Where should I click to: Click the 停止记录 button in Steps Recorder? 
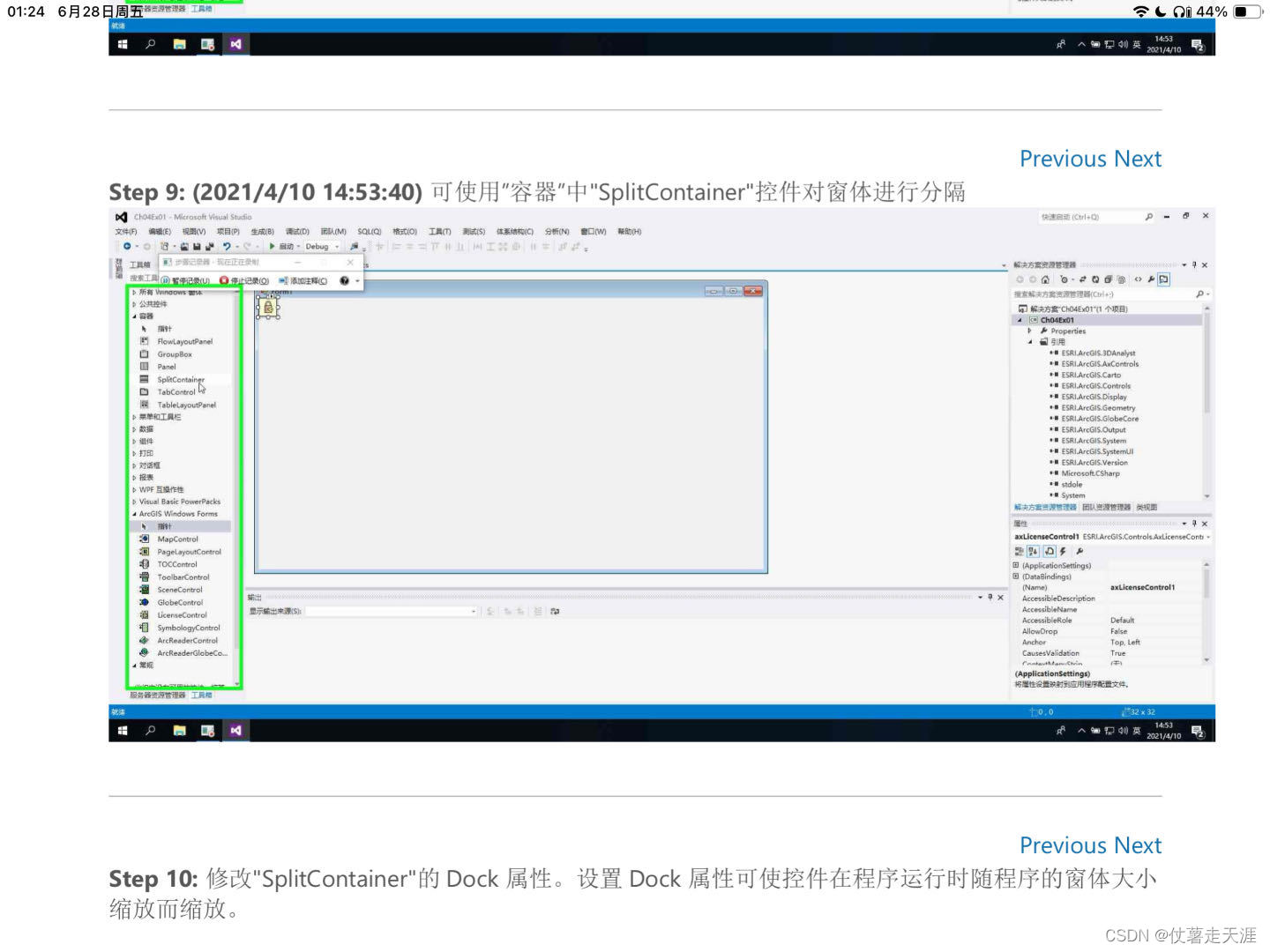point(244,280)
